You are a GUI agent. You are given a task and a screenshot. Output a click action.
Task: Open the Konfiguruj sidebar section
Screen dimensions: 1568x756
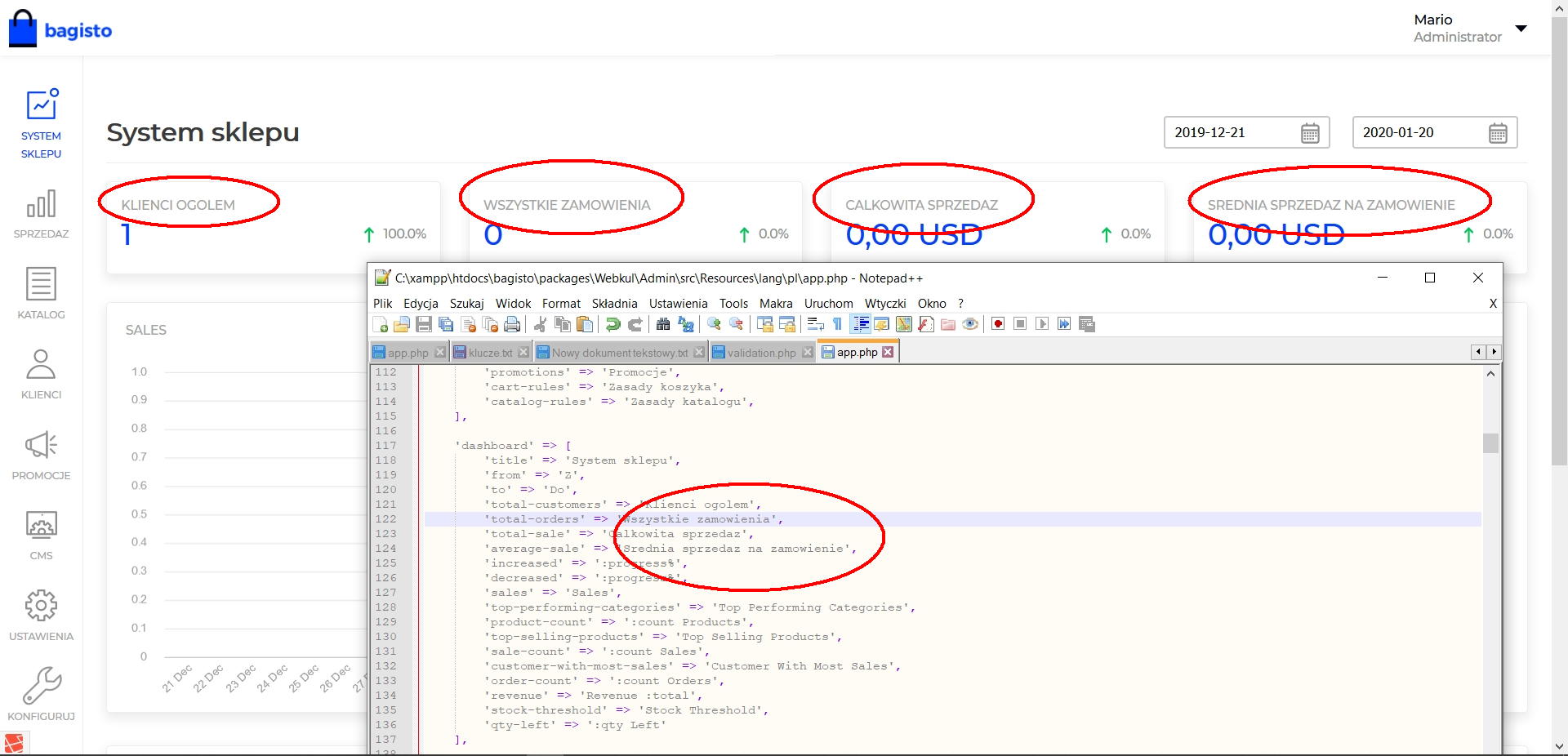coord(41,695)
